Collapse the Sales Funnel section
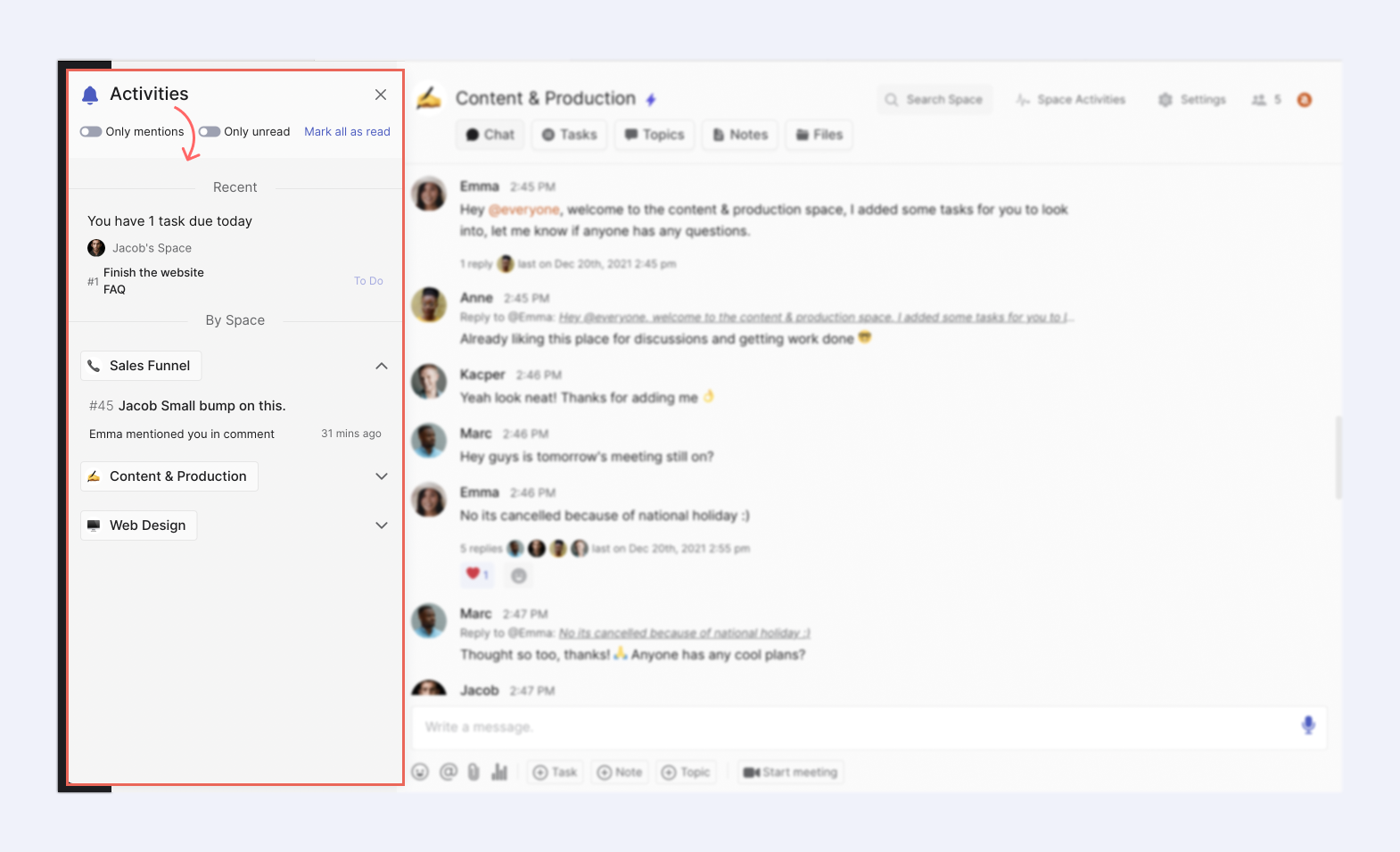Viewport: 1400px width, 852px height. click(382, 366)
